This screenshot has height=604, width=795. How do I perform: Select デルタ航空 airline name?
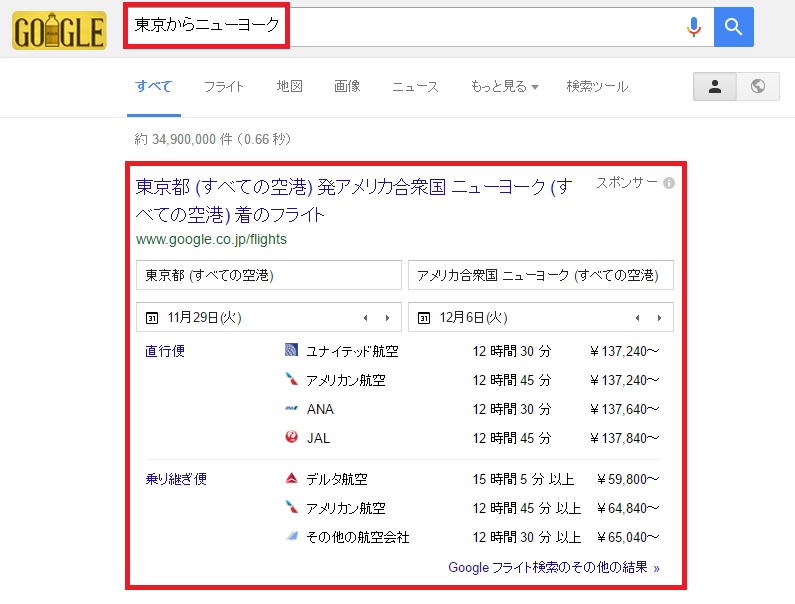[337, 479]
